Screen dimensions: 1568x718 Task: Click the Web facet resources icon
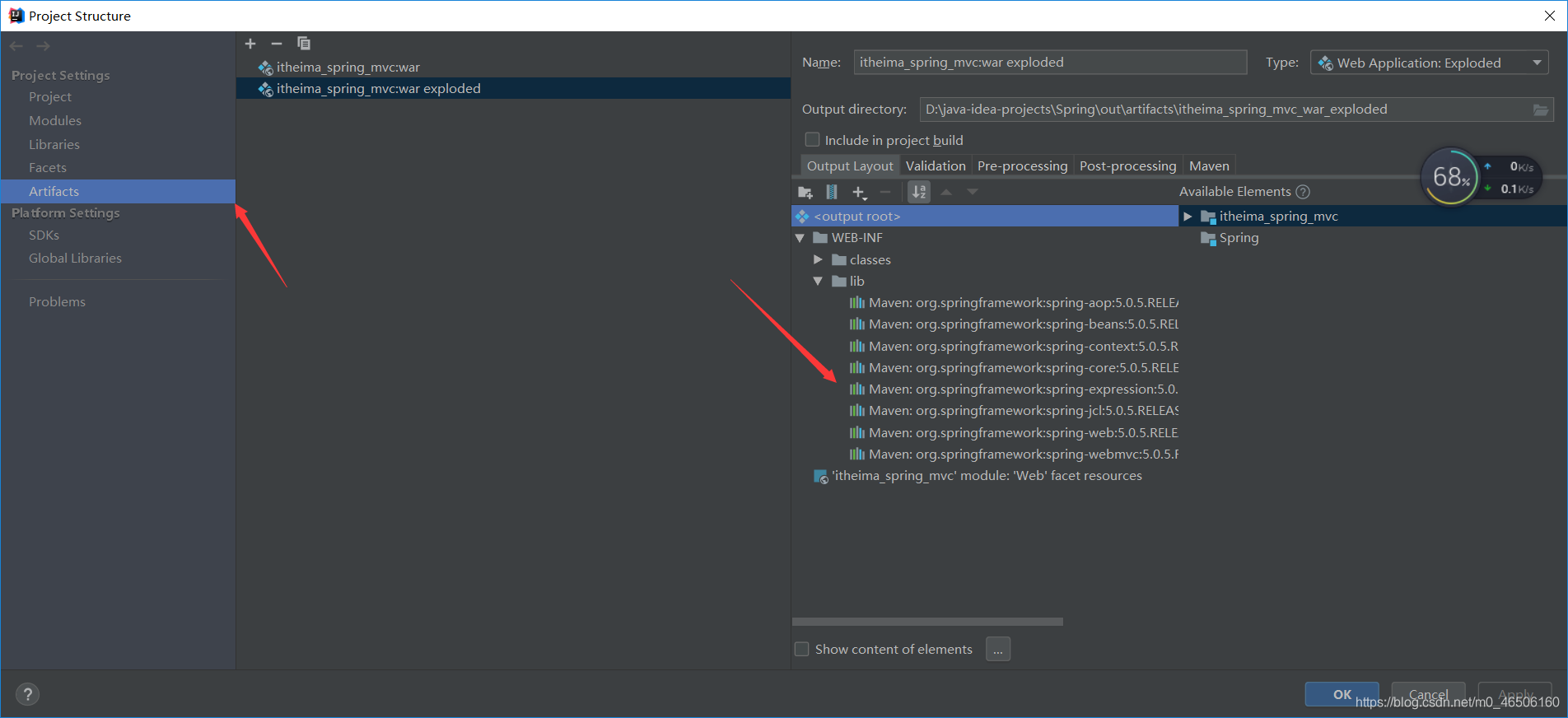(821, 477)
